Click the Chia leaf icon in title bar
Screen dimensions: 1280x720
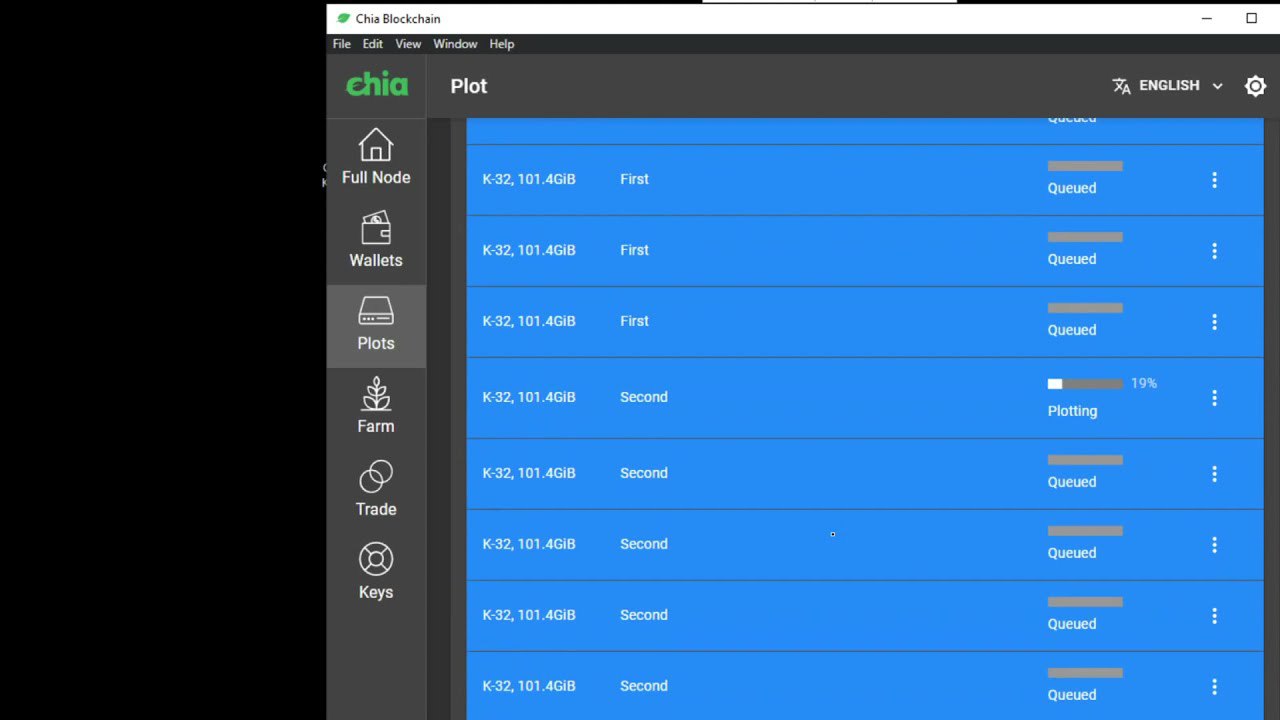(x=343, y=18)
